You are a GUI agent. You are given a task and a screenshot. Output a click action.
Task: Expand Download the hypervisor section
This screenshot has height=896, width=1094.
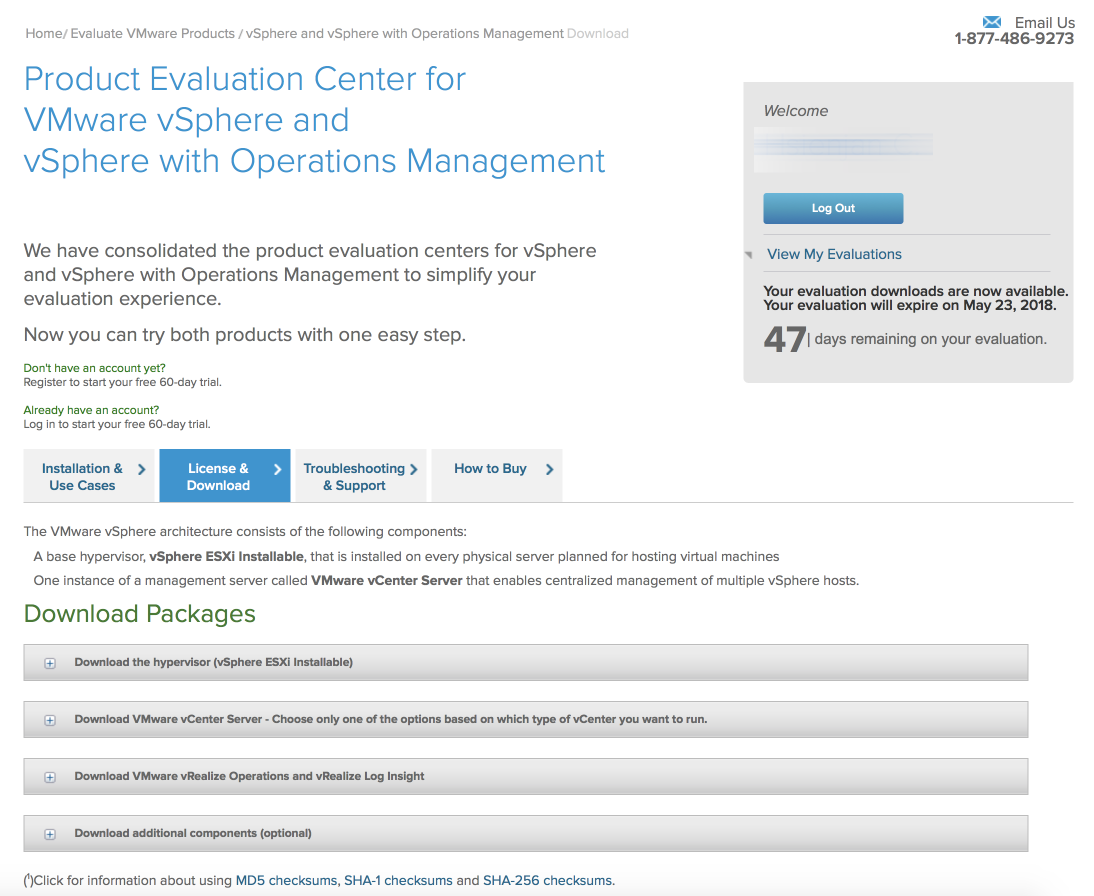213,662
